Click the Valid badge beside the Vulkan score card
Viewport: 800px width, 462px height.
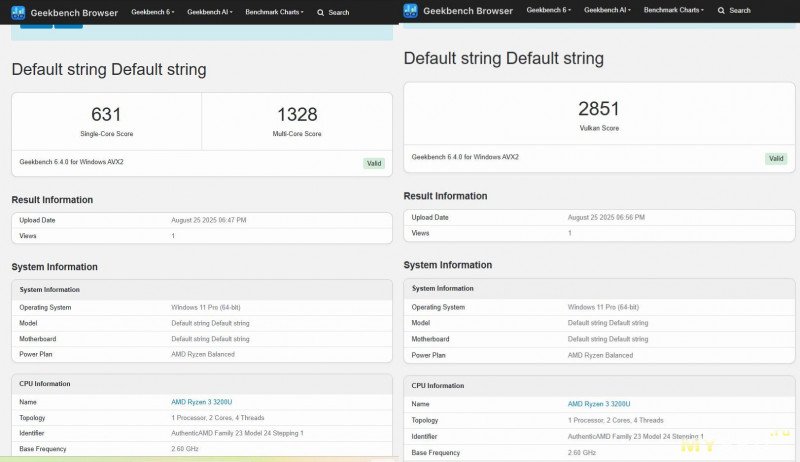[x=776, y=159]
